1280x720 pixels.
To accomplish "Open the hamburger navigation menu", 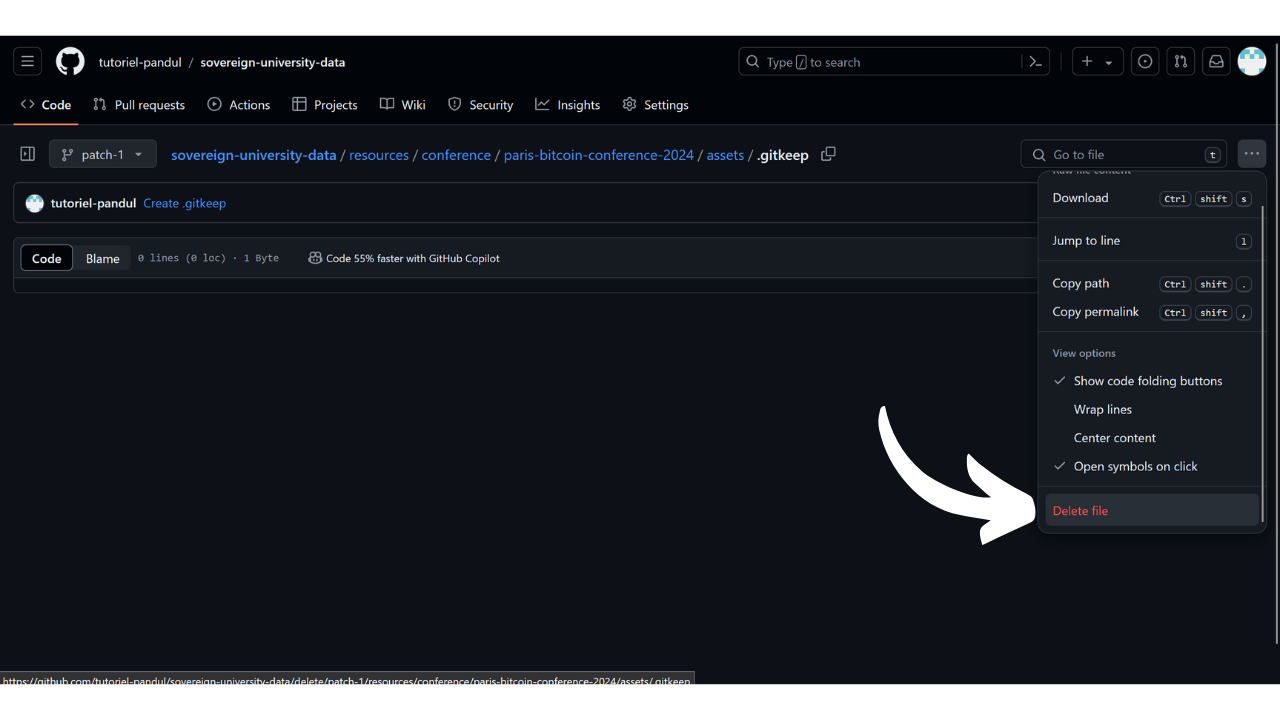I will pos(28,62).
